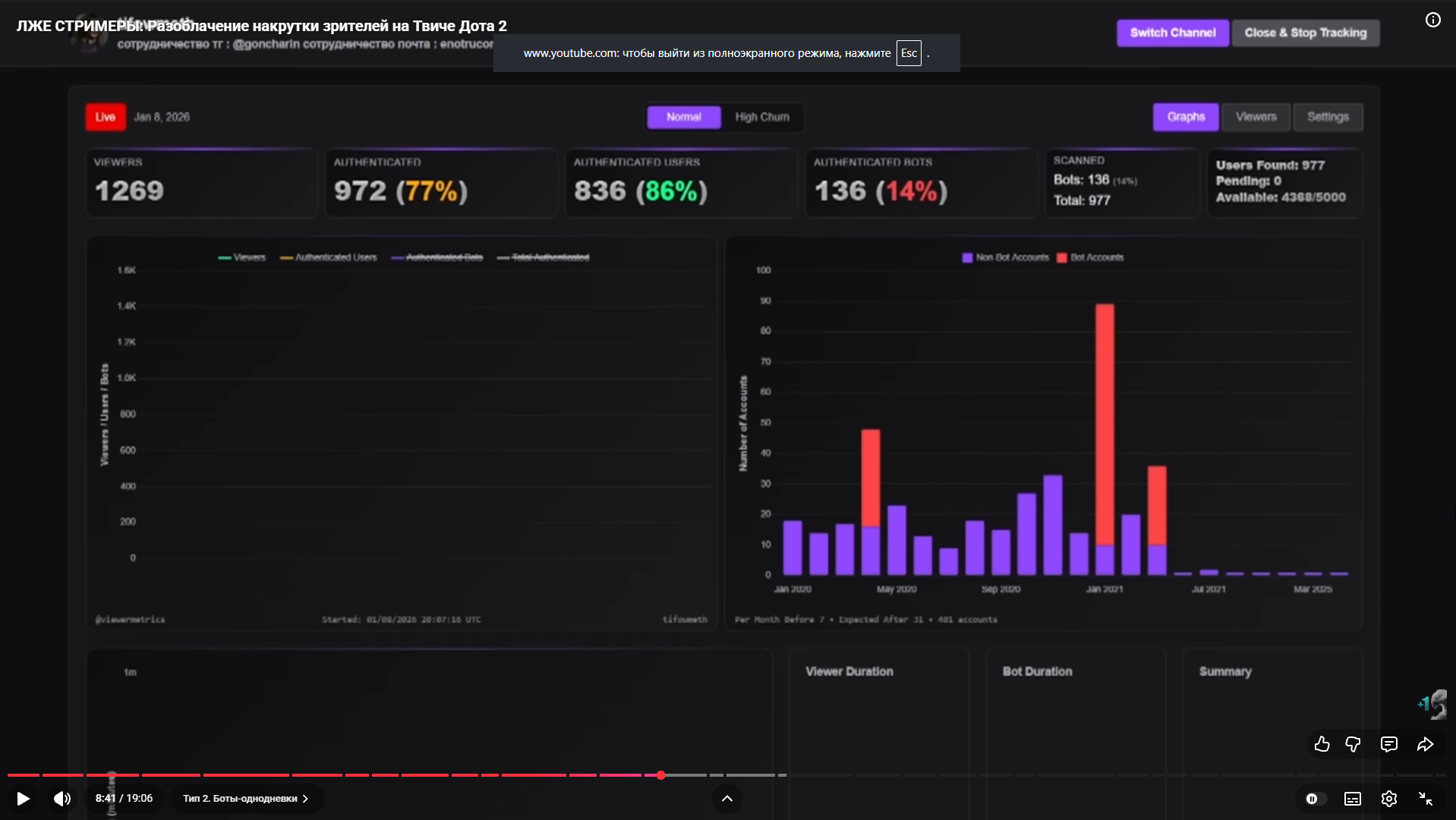Click the date "Jan 8, 2026"
Image resolution: width=1456 pixels, height=820 pixels.
[162, 117]
